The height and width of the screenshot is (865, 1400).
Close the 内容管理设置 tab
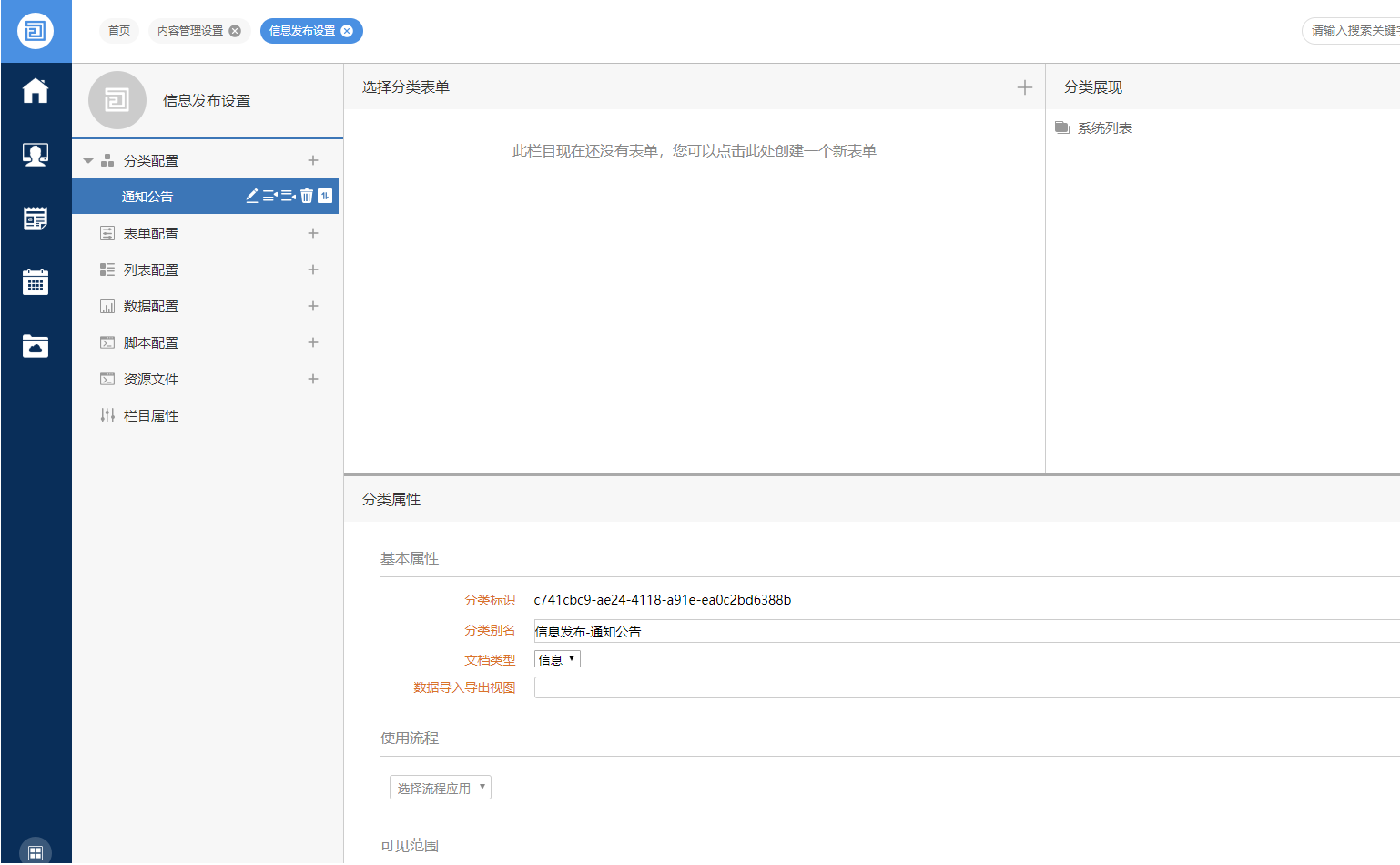[x=235, y=31]
